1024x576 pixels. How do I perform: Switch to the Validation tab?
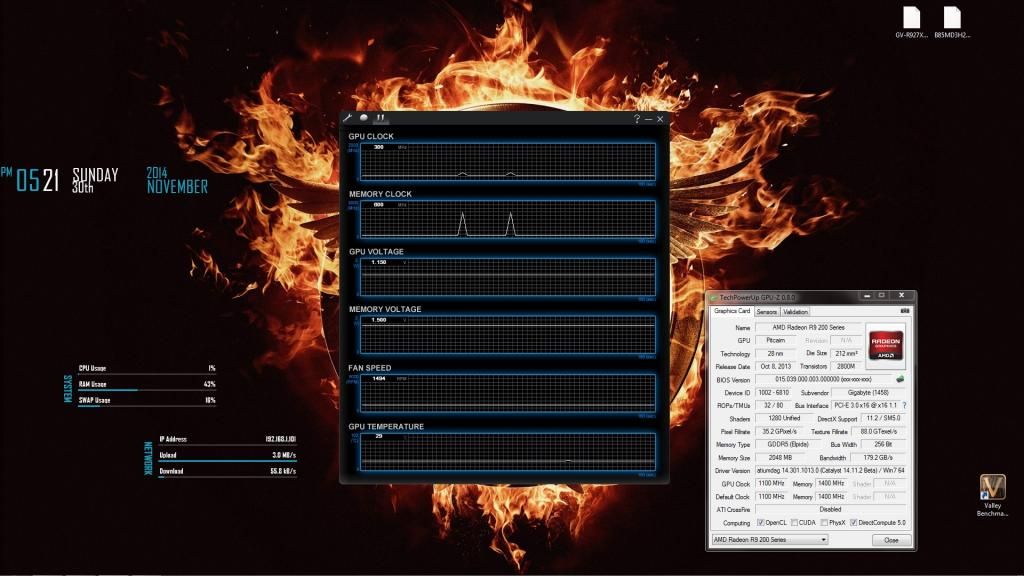(x=795, y=311)
